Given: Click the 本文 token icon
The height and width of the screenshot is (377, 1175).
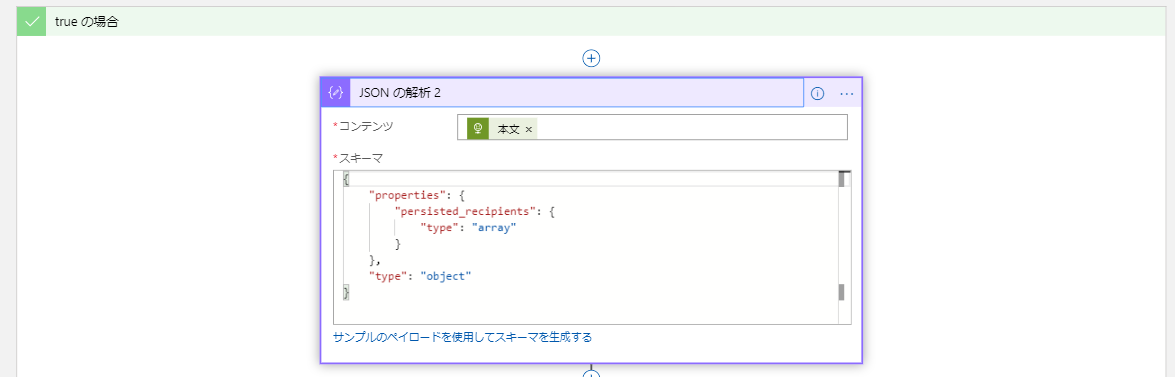Looking at the screenshot, I should (478, 129).
